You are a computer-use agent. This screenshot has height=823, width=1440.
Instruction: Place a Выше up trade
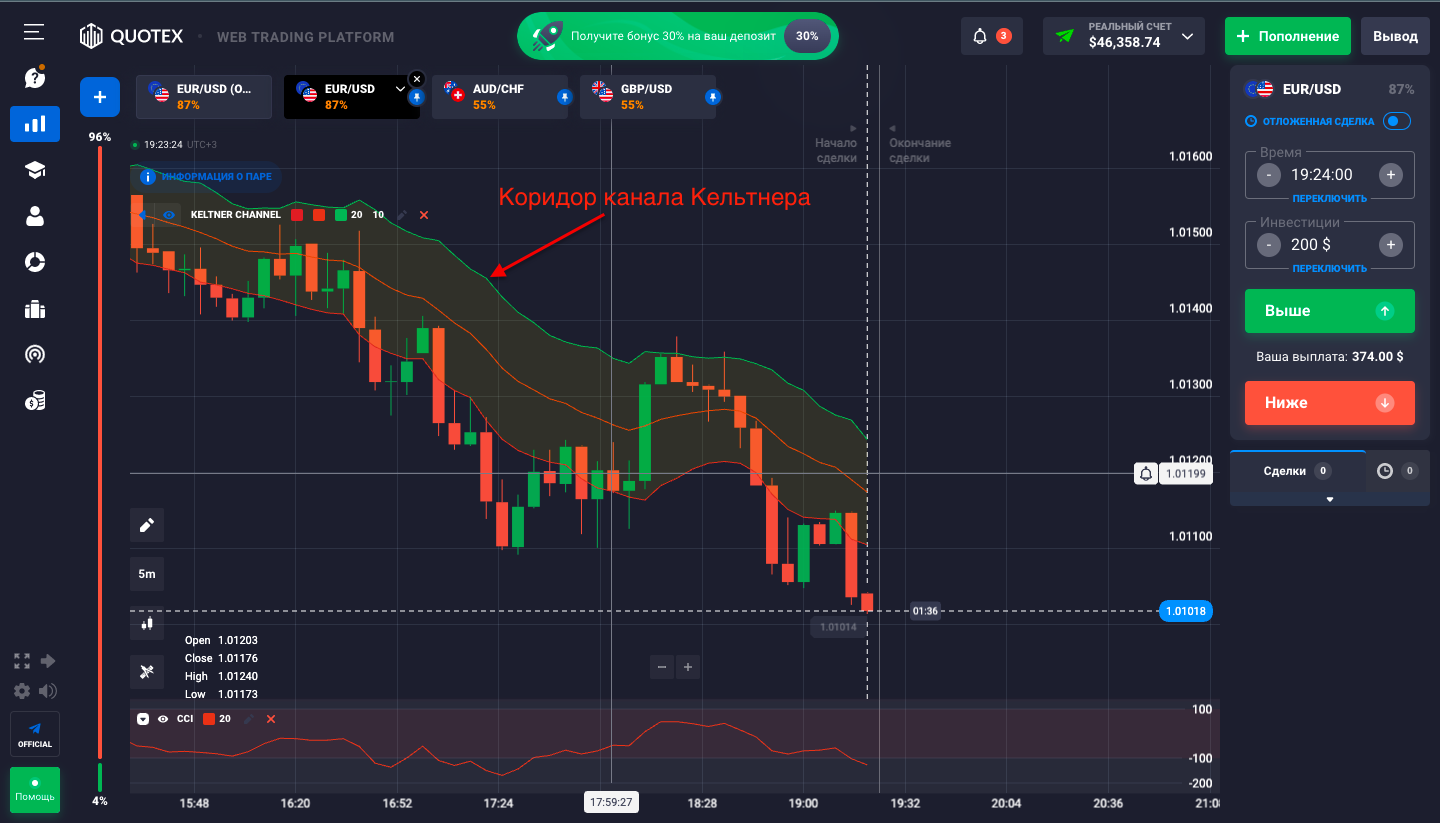pyautogui.click(x=1330, y=311)
